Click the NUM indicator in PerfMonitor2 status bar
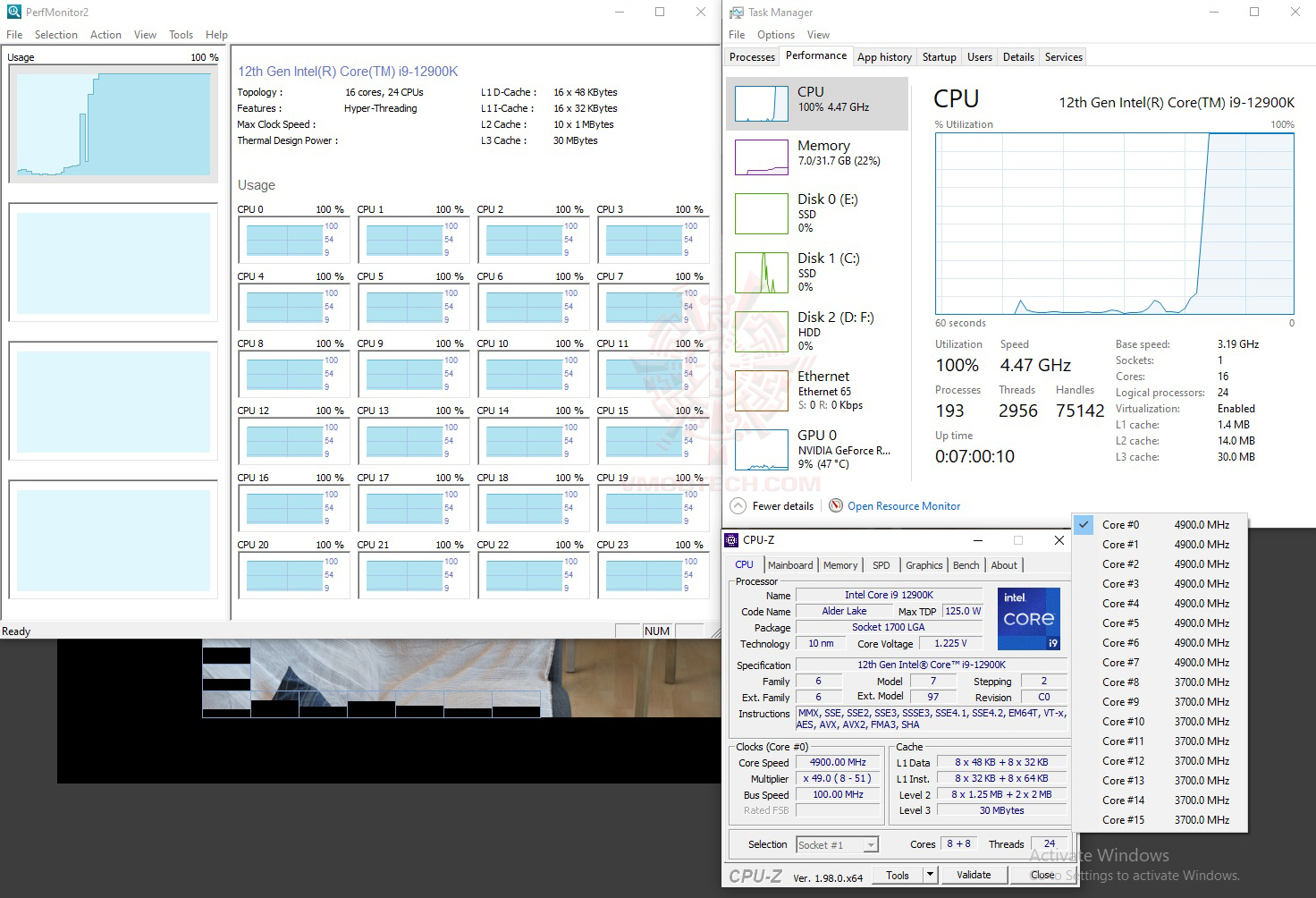Image resolution: width=1316 pixels, height=898 pixels. coord(657,631)
